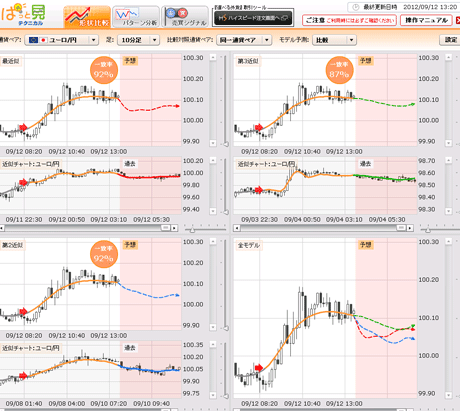Click the price scale down arrow of 第3近似 chart
The image size is (460, 411).
pyautogui.click(x=449, y=143)
